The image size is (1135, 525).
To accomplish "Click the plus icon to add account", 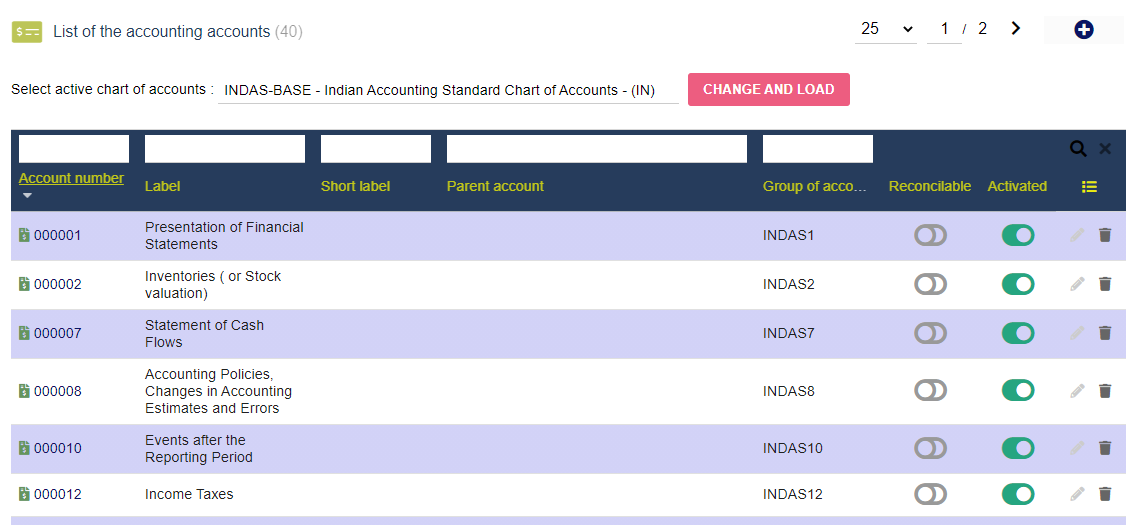I will [1084, 30].
